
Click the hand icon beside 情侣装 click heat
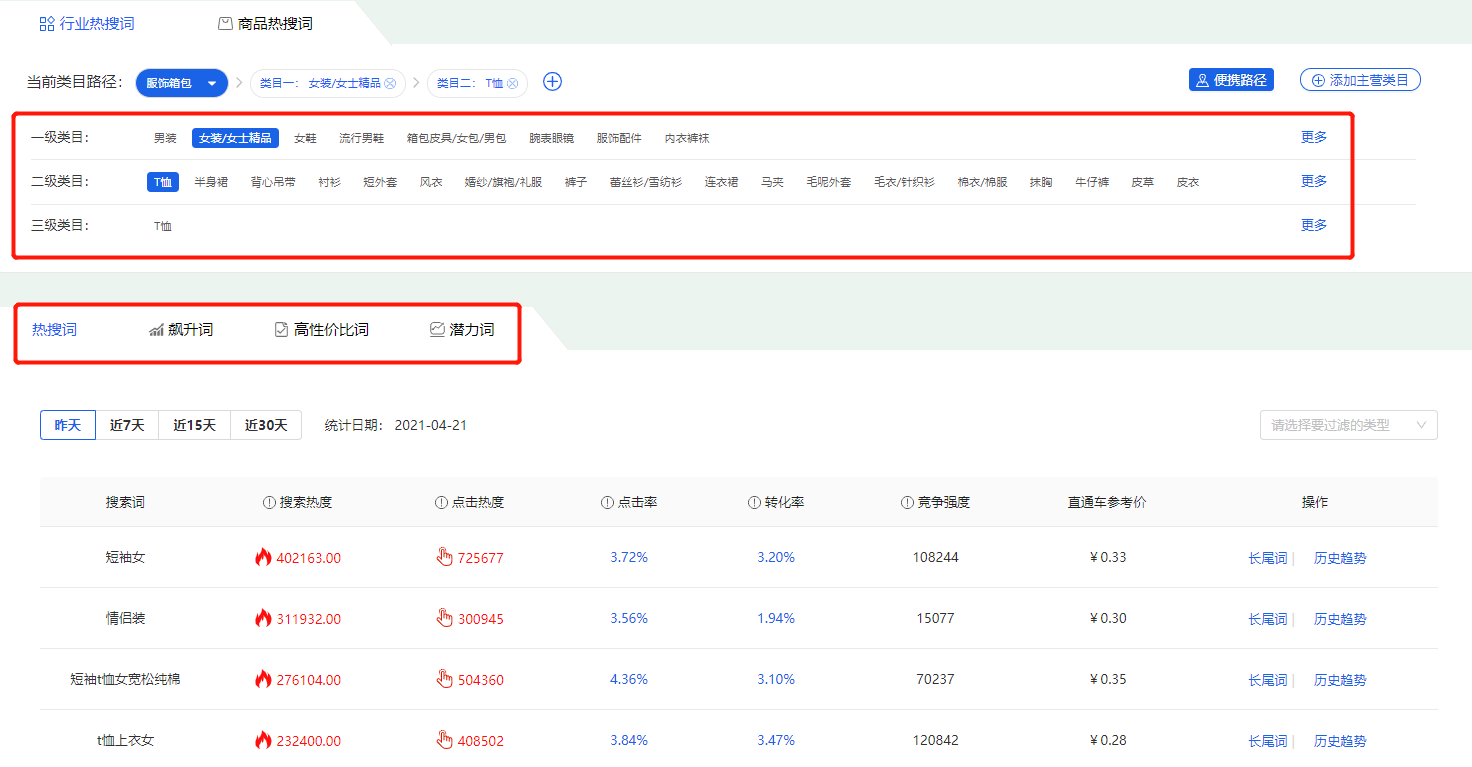point(444,618)
